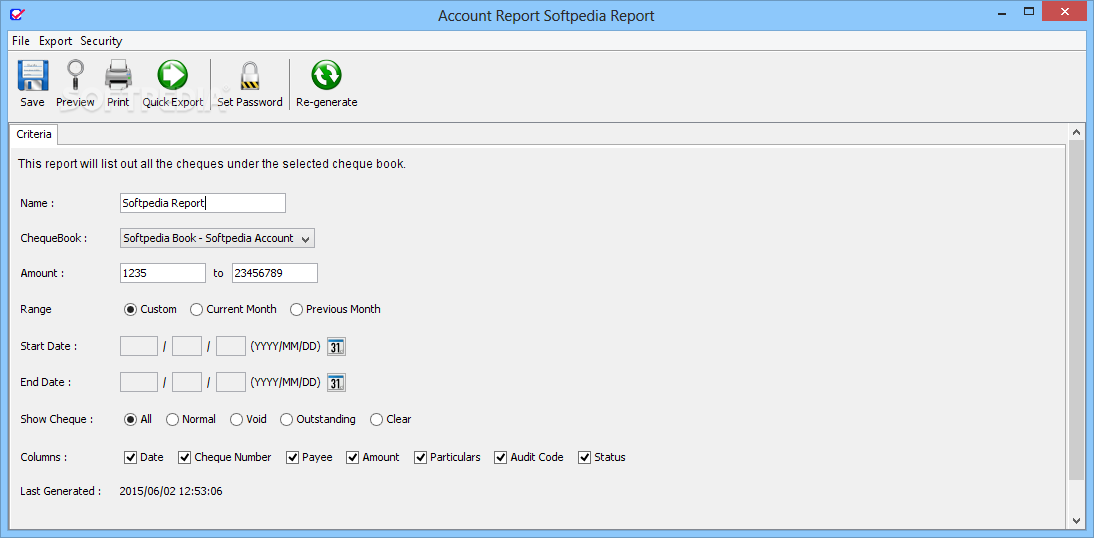Toggle the Audit Code column checkbox
The width and height of the screenshot is (1094, 538).
pyautogui.click(x=500, y=458)
